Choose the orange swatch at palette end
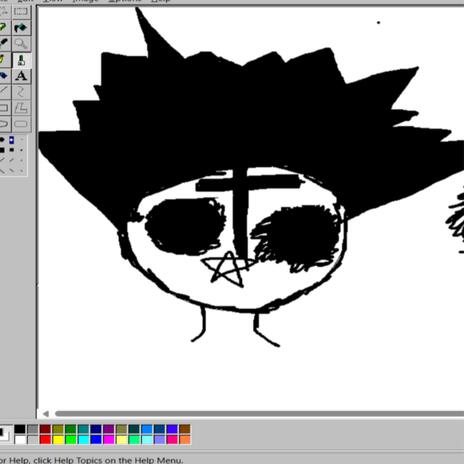 (x=185, y=440)
